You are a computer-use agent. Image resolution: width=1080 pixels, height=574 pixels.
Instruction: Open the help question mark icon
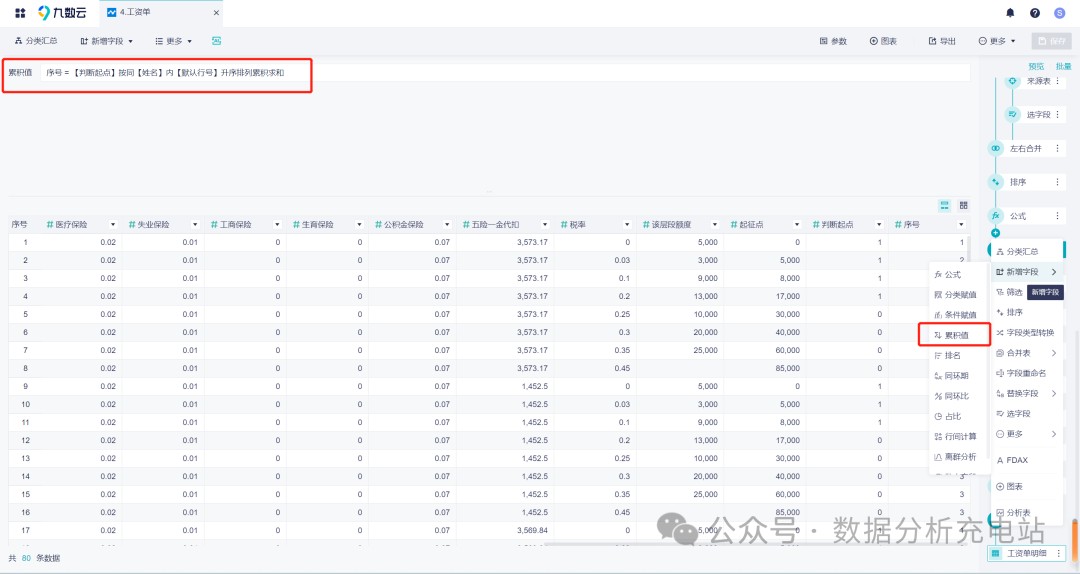[x=1035, y=12]
